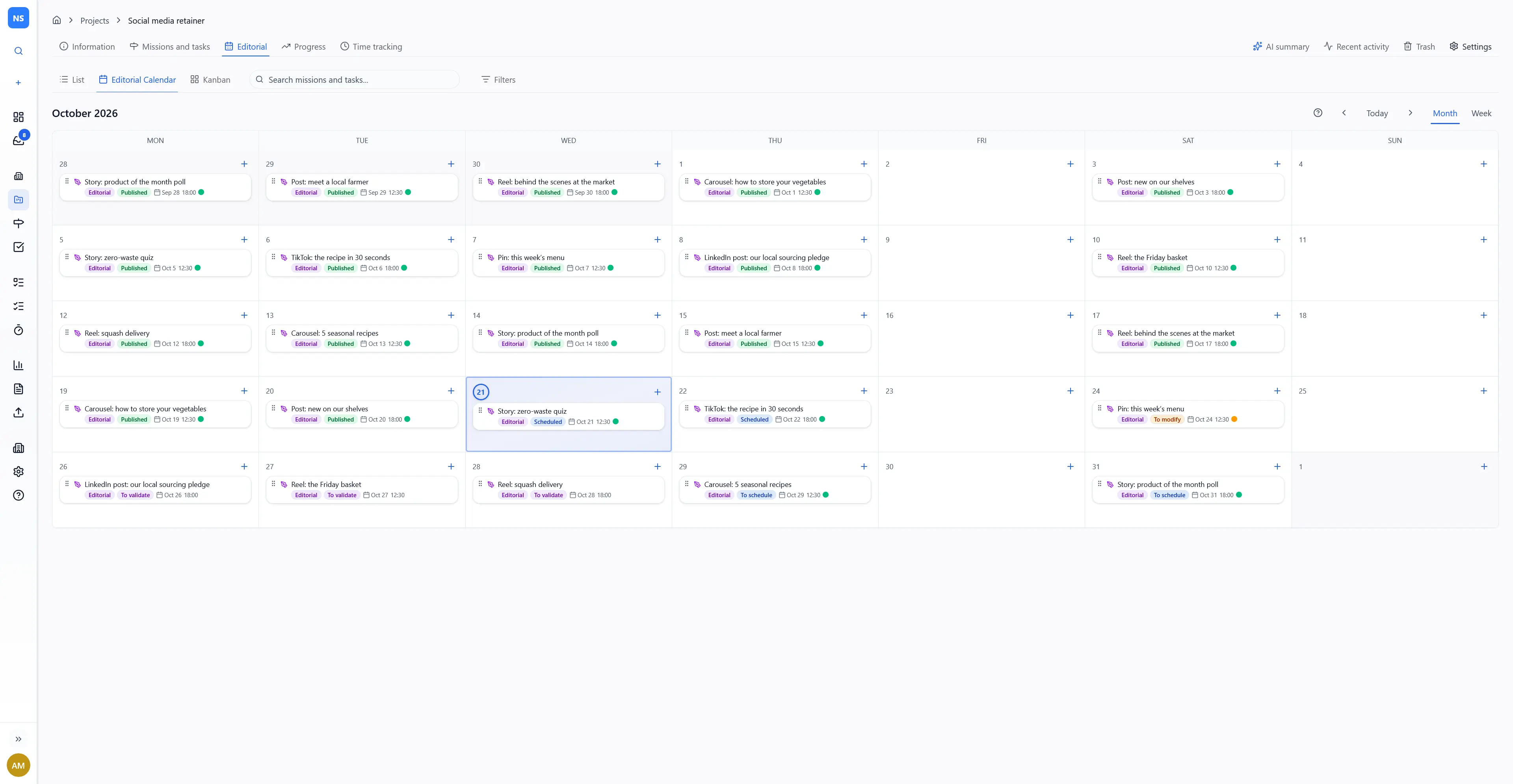The image size is (1513, 784).
Task: Open 'To validate' status on Reel Oct 27
Action: [x=342, y=495]
